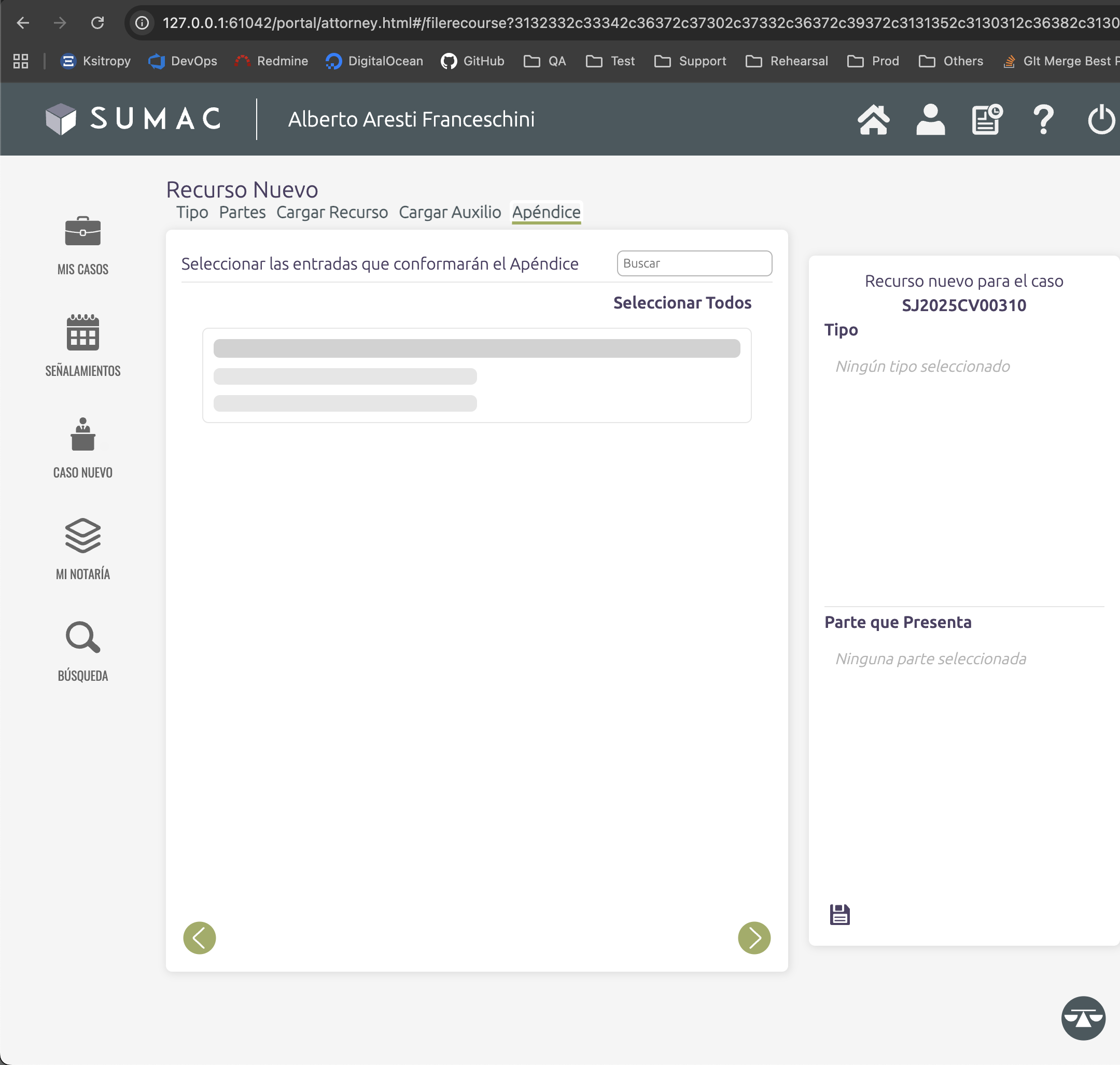Open Señalamientos calendar icon
The width and height of the screenshot is (1120, 1065).
83,333
